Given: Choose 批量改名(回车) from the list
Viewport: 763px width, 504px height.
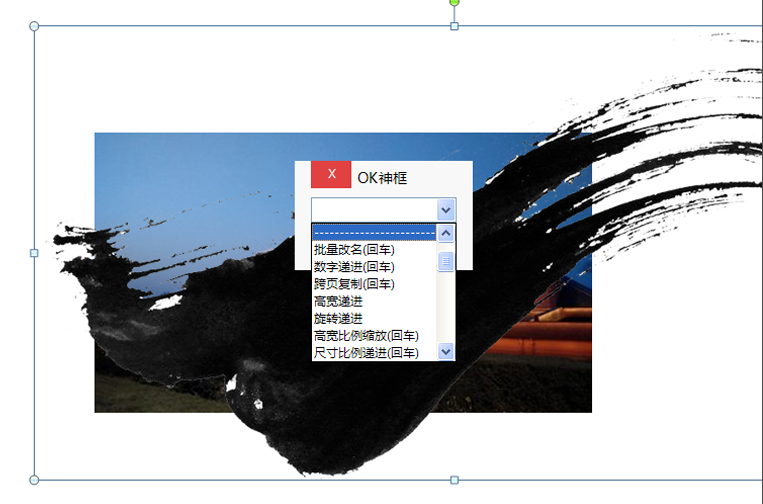Looking at the screenshot, I should pos(374,250).
